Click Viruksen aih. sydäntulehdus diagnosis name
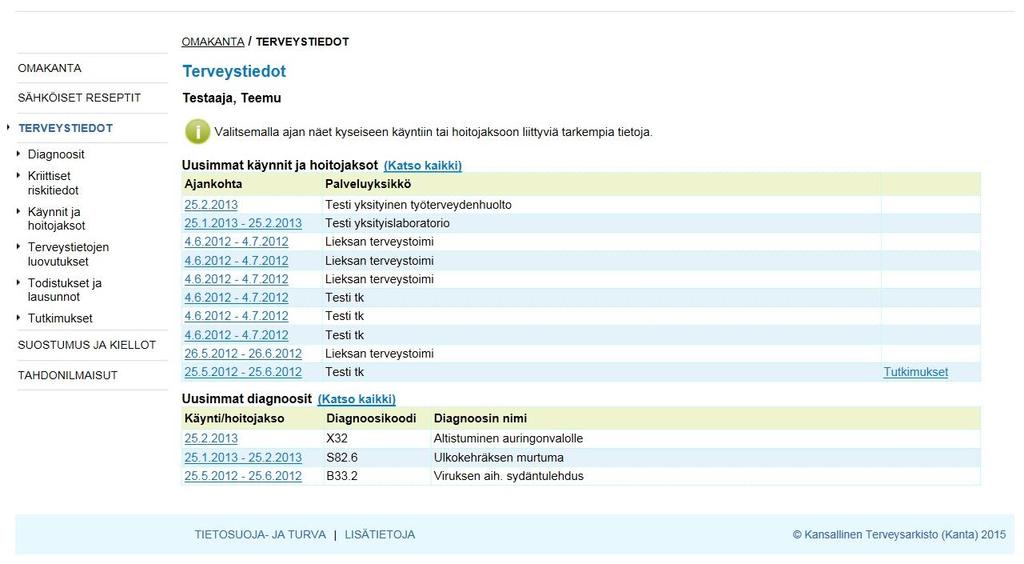 [x=509, y=476]
